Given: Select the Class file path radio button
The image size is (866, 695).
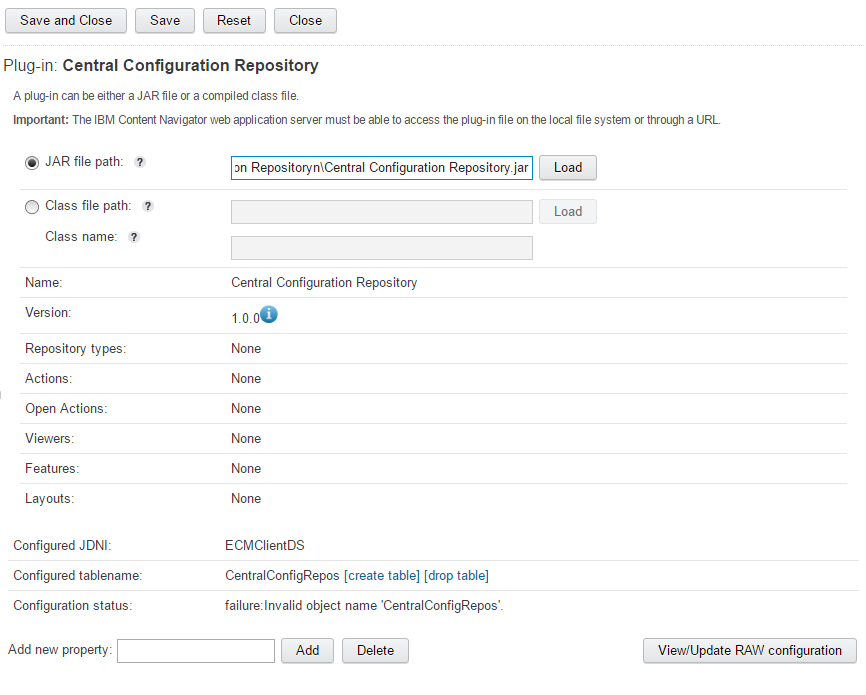Looking at the screenshot, I should pyautogui.click(x=32, y=207).
